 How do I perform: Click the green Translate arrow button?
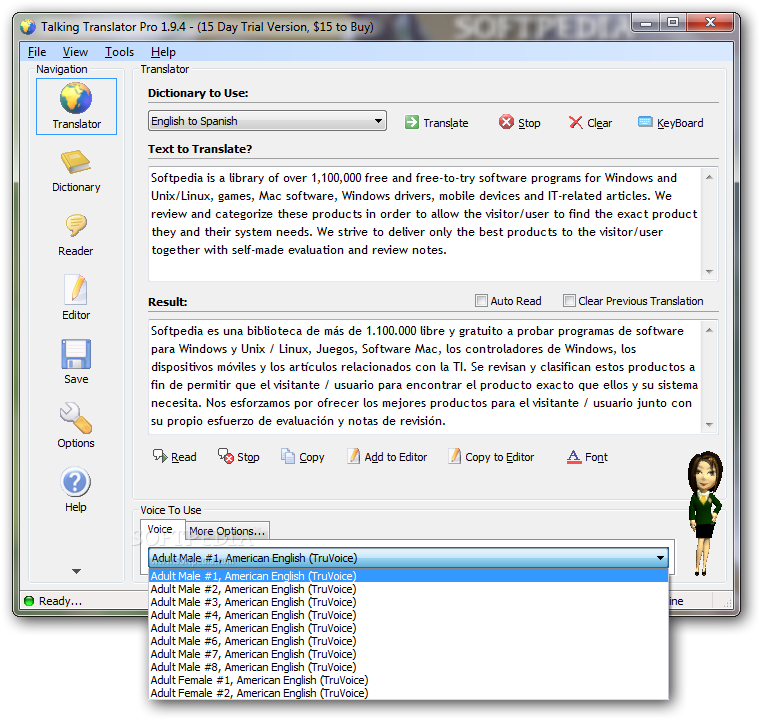pyautogui.click(x=436, y=123)
